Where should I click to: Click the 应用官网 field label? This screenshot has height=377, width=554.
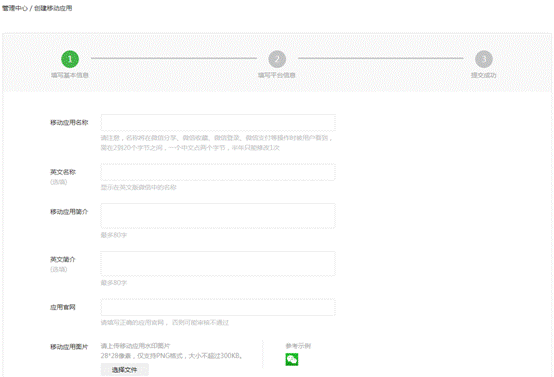tap(63, 307)
